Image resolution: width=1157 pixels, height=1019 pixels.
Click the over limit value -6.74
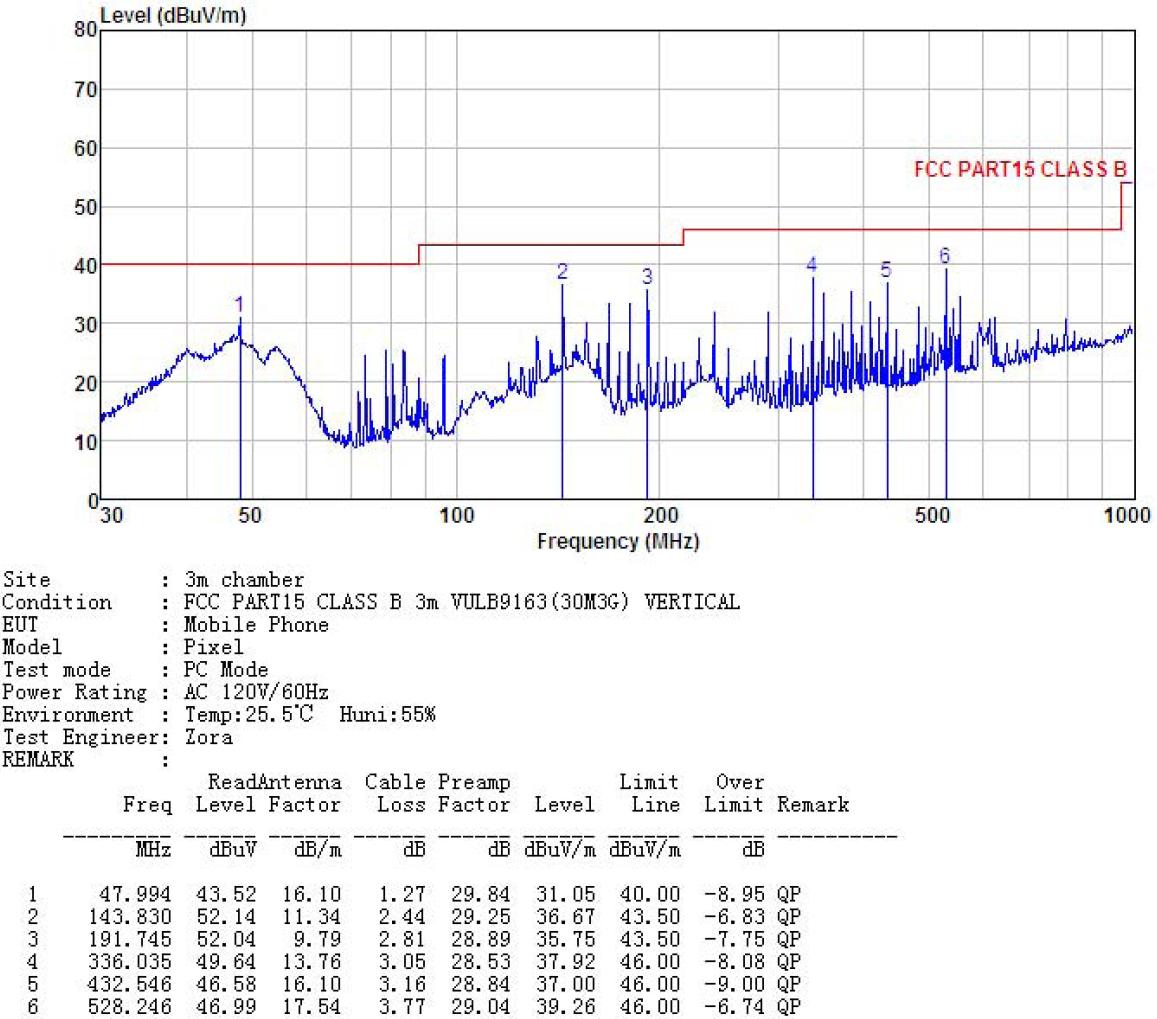click(x=733, y=1006)
